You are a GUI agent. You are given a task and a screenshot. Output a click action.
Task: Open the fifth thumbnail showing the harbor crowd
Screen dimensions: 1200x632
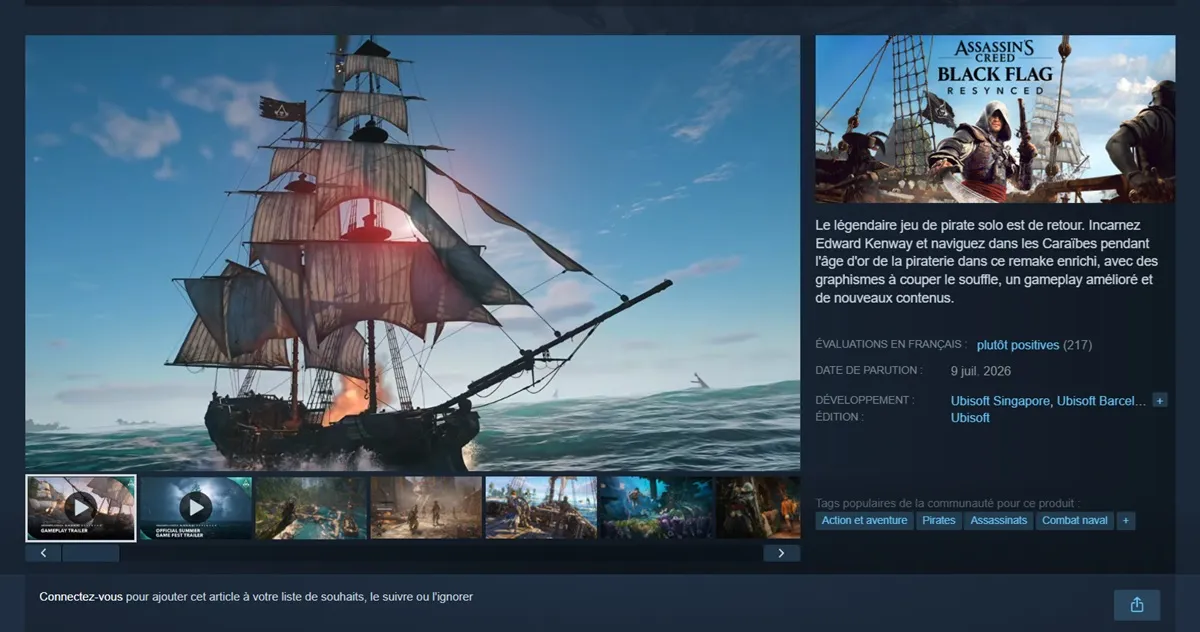click(541, 508)
